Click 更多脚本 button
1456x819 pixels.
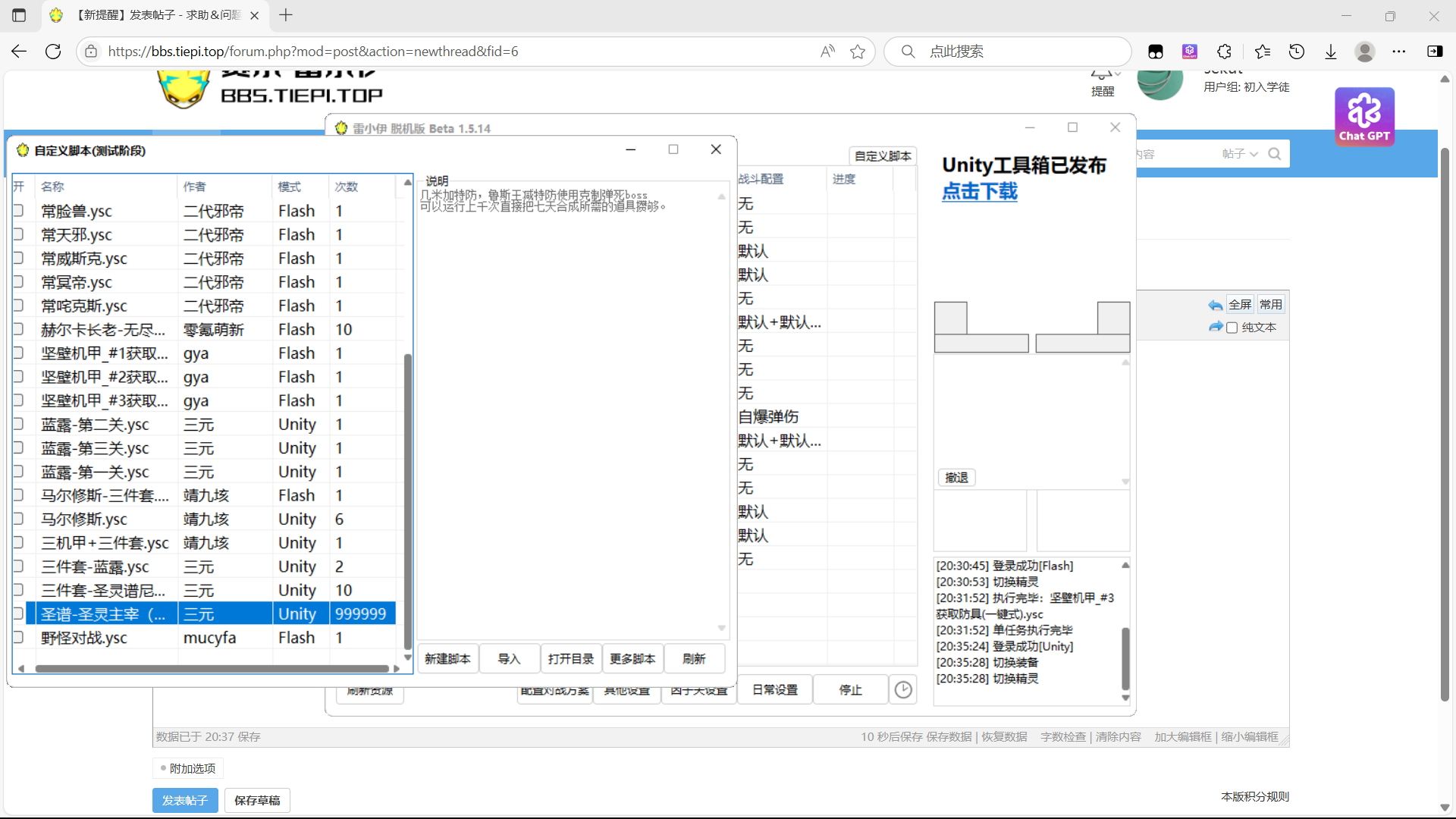(632, 659)
